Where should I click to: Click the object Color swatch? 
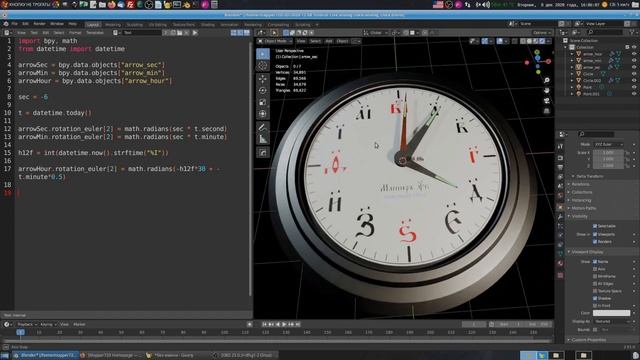click(x=611, y=313)
